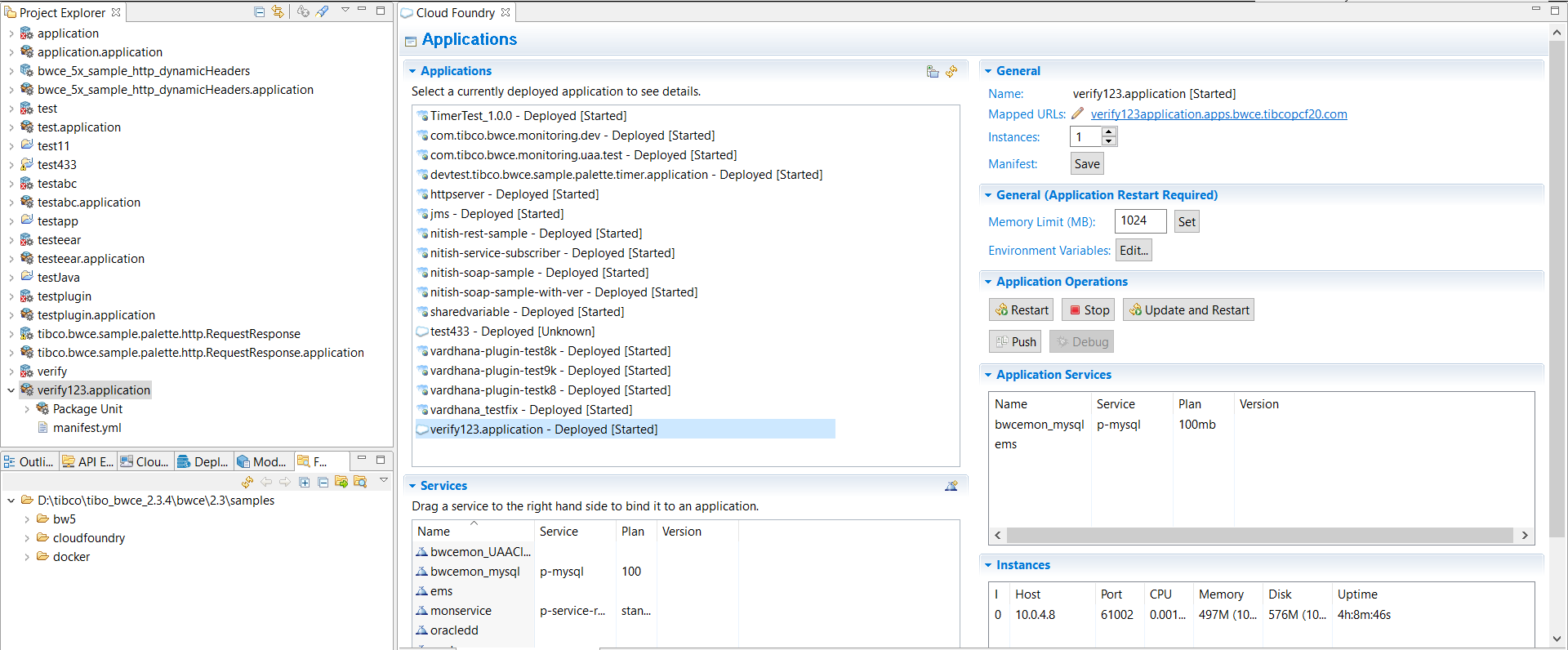Click the folder with magnifier toolbar icon
Viewport: 1568px width, 650px height.
pos(360,482)
